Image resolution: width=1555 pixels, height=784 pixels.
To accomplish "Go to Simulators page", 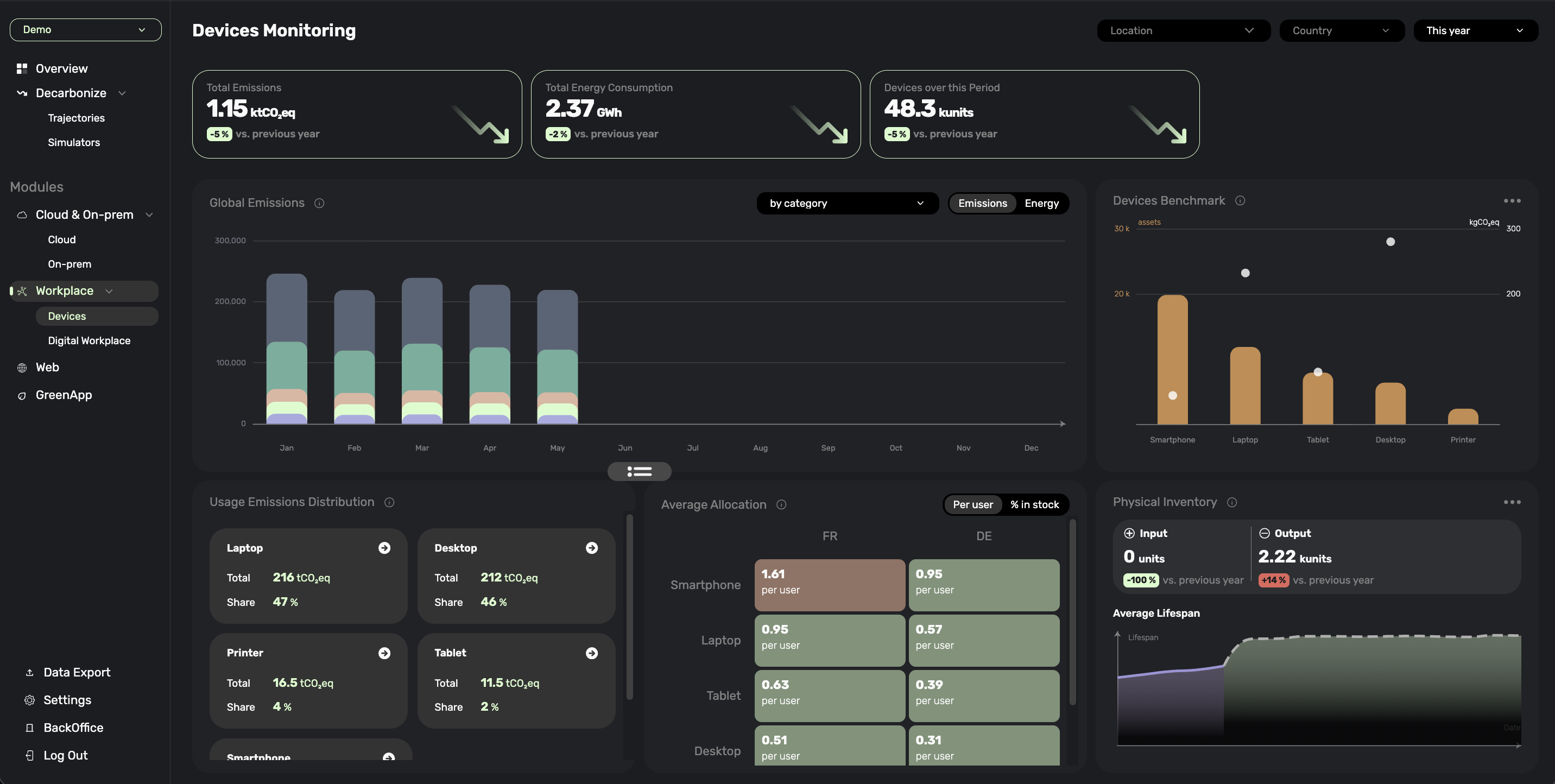I will (x=74, y=142).
